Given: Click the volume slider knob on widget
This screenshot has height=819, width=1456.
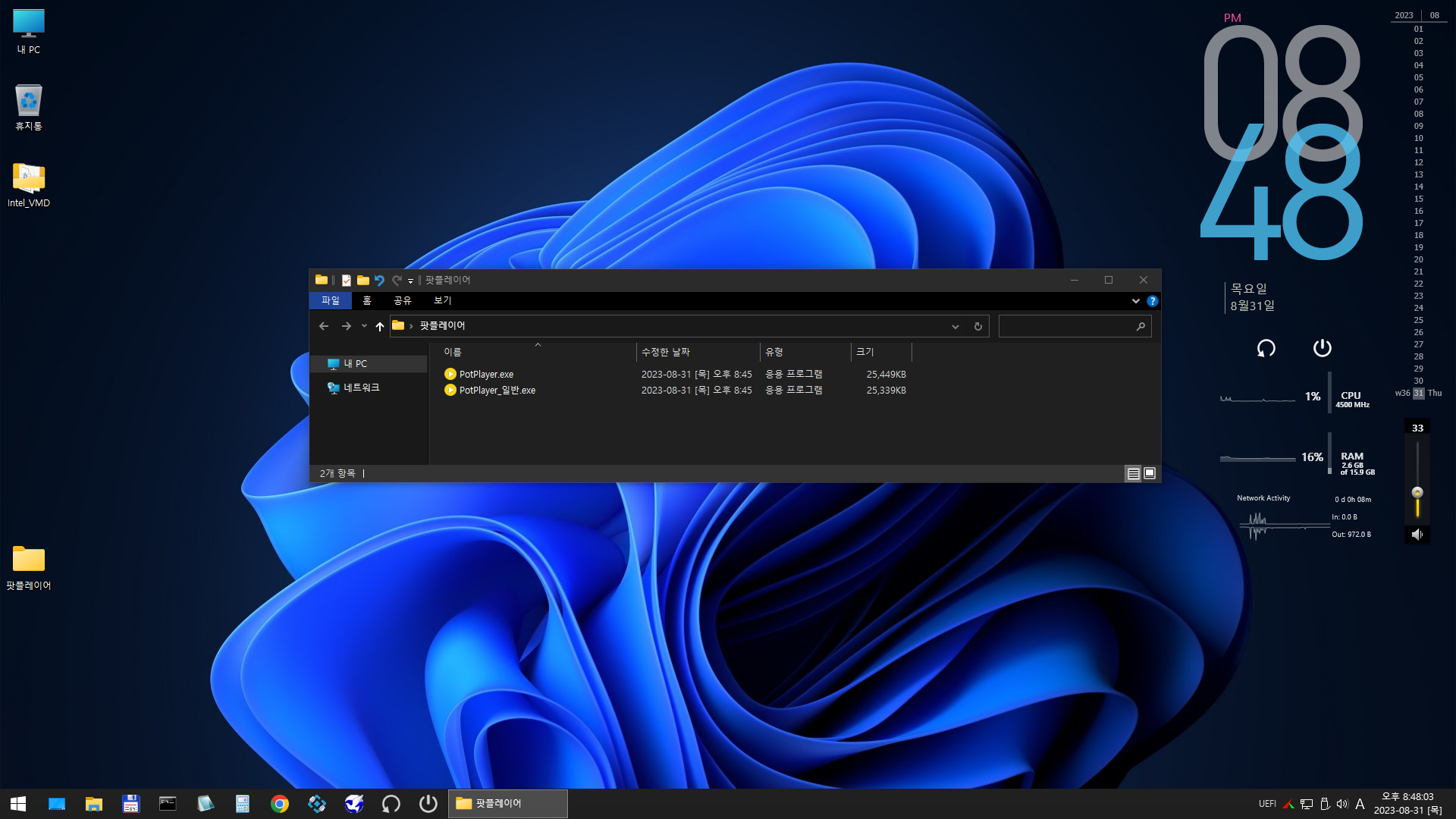Looking at the screenshot, I should (x=1417, y=492).
